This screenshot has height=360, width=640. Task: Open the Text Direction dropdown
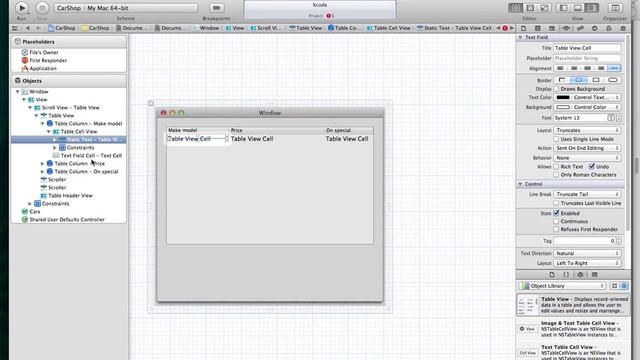587,253
